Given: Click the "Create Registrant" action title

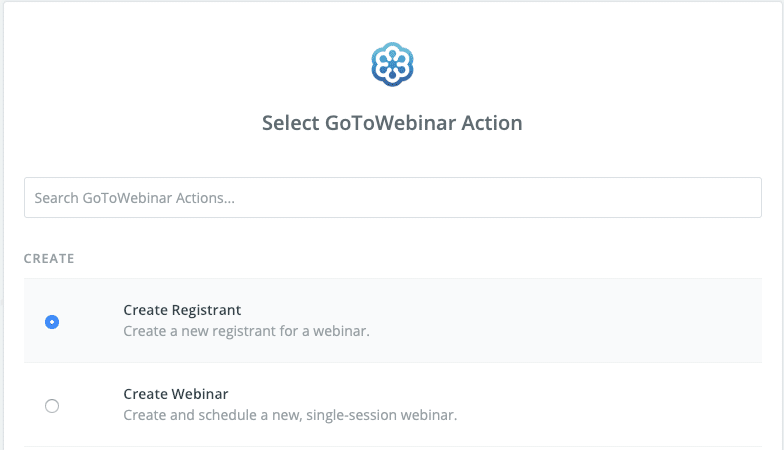Looking at the screenshot, I should [x=182, y=310].
